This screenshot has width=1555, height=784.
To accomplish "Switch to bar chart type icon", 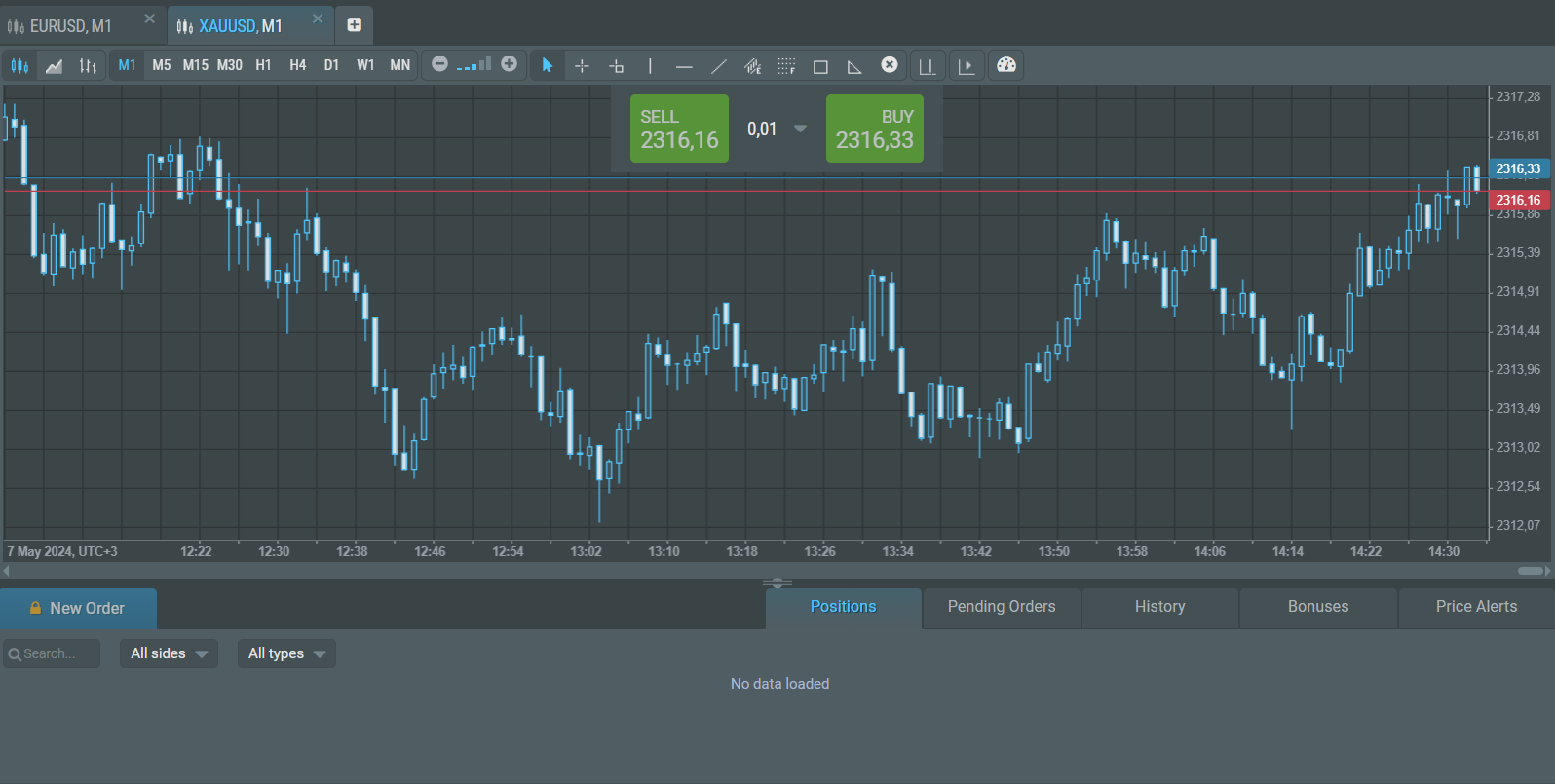I will coord(88,65).
